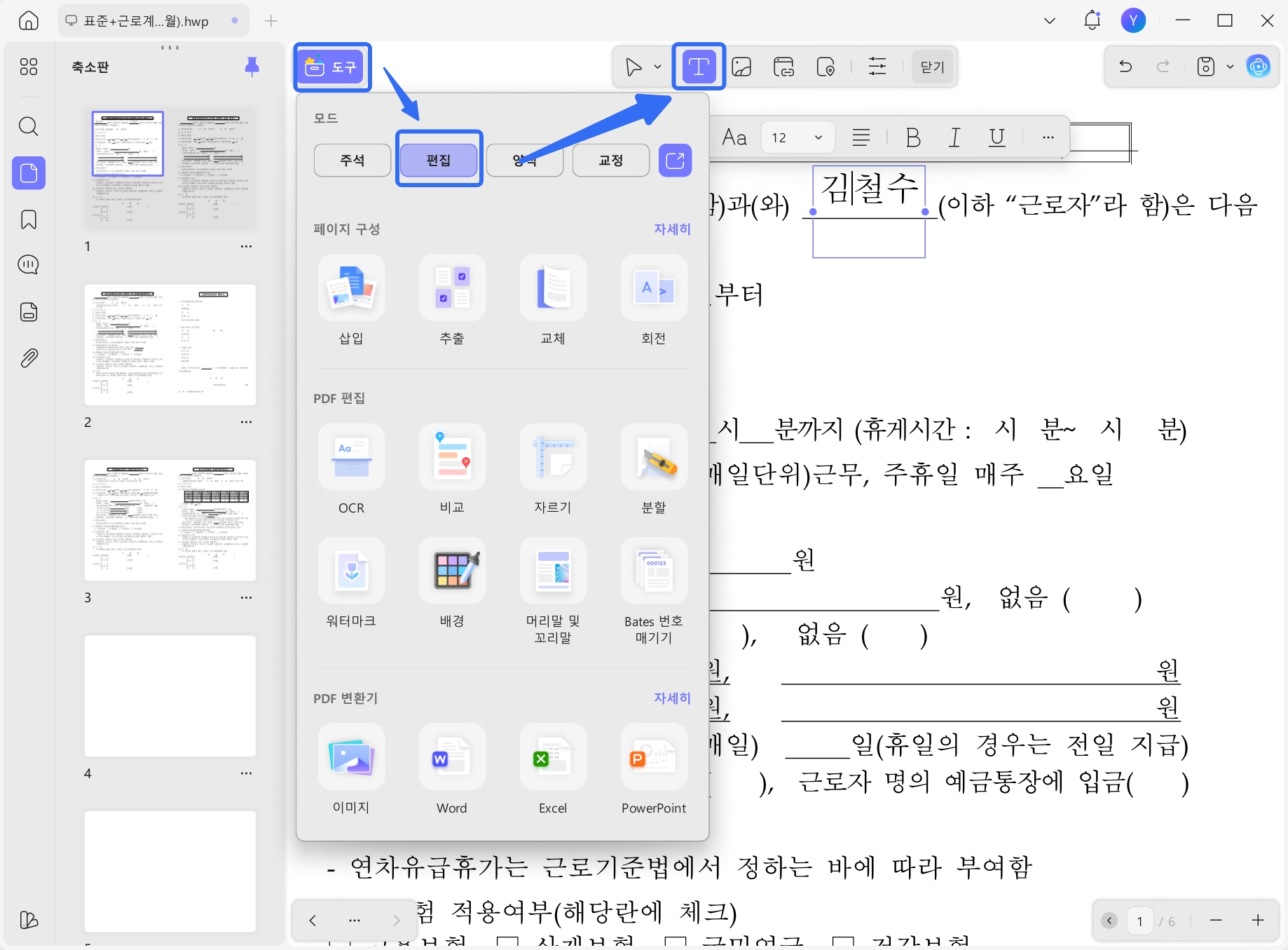Open notifications bell icon

[x=1092, y=20]
